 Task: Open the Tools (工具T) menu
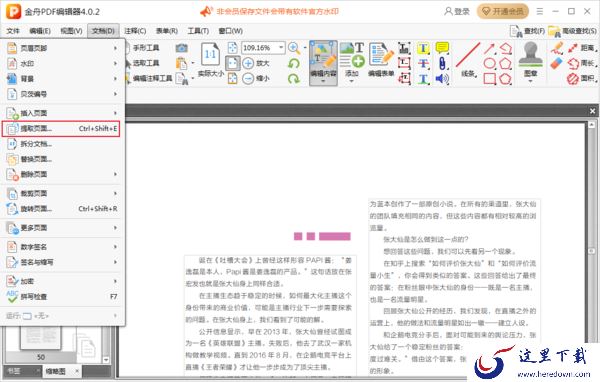point(198,31)
